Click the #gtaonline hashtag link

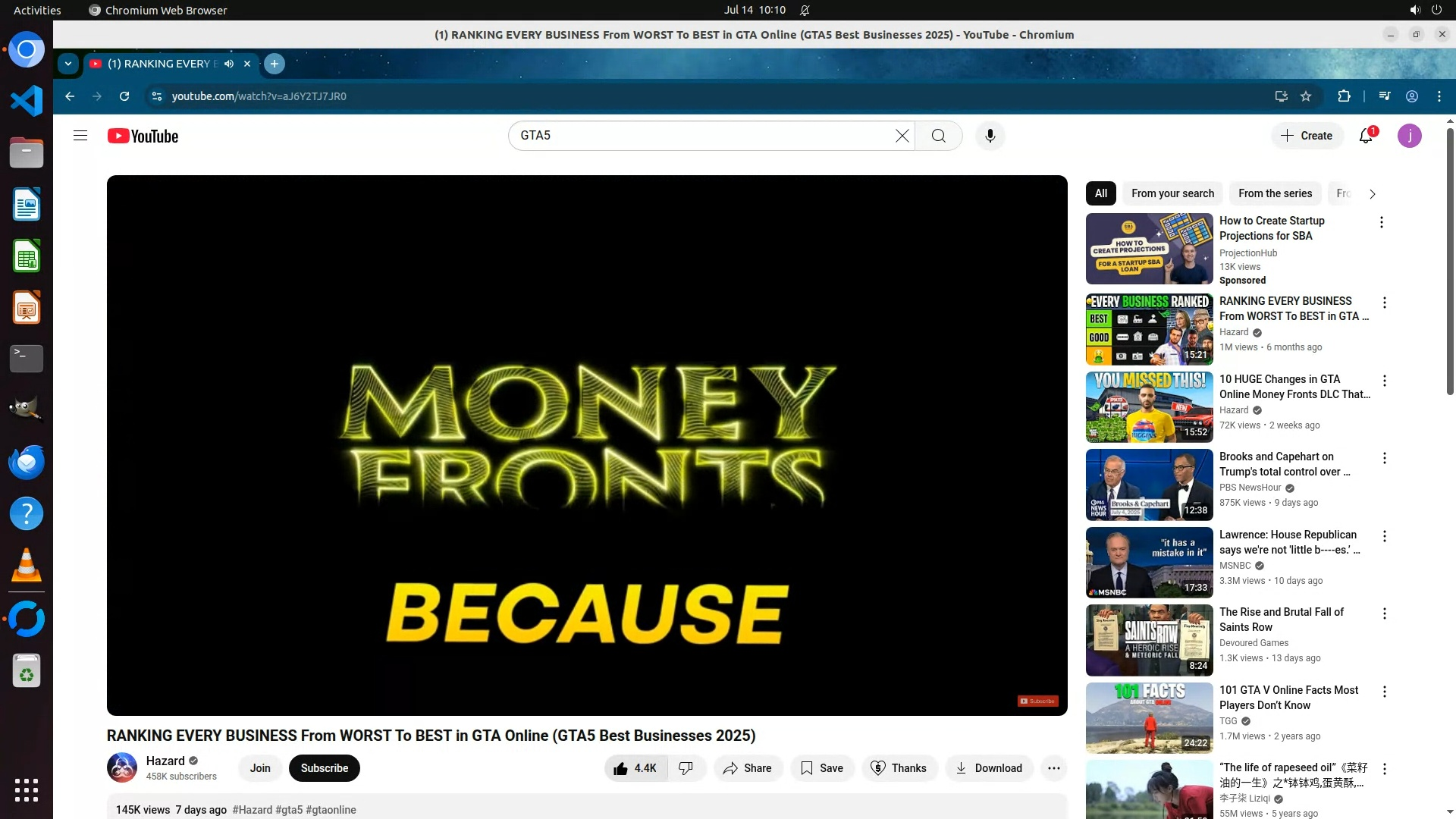[331, 810]
